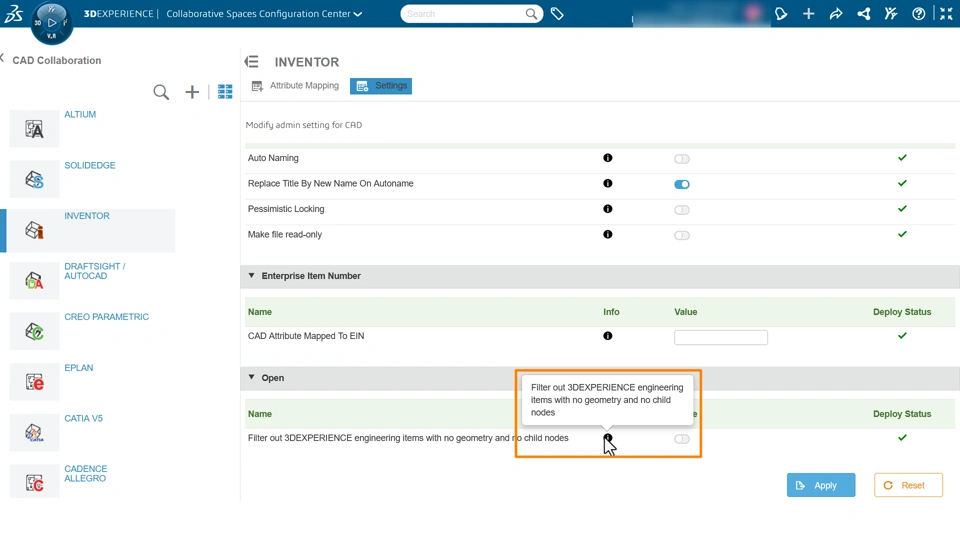Click the share arrow icon
The width and height of the screenshot is (960, 540).
[836, 13]
